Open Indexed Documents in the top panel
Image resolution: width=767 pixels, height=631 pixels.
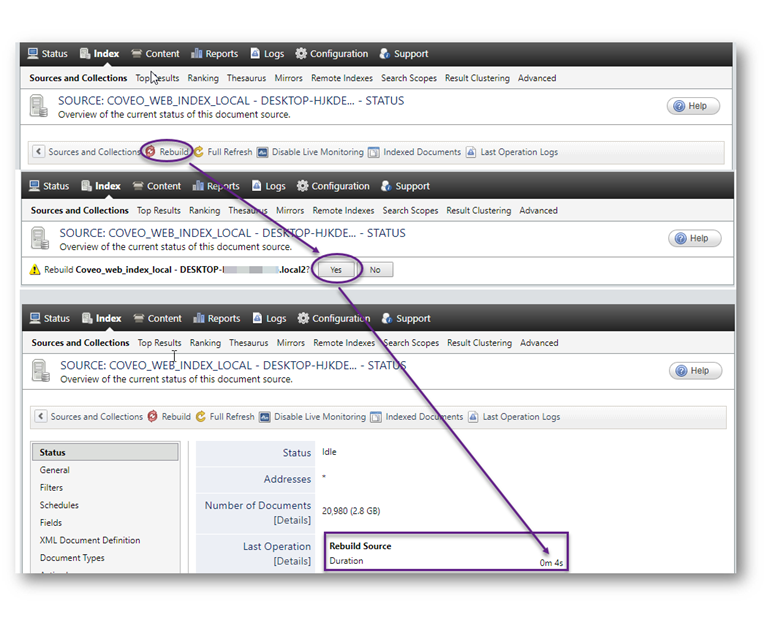coord(415,152)
